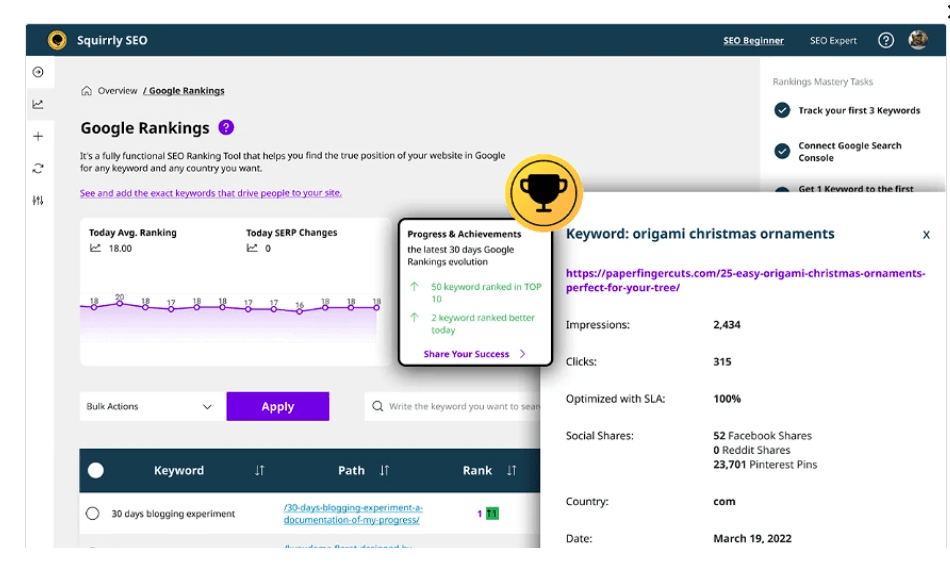Open the user profile avatar
The height and width of the screenshot is (573, 950).
coord(918,40)
